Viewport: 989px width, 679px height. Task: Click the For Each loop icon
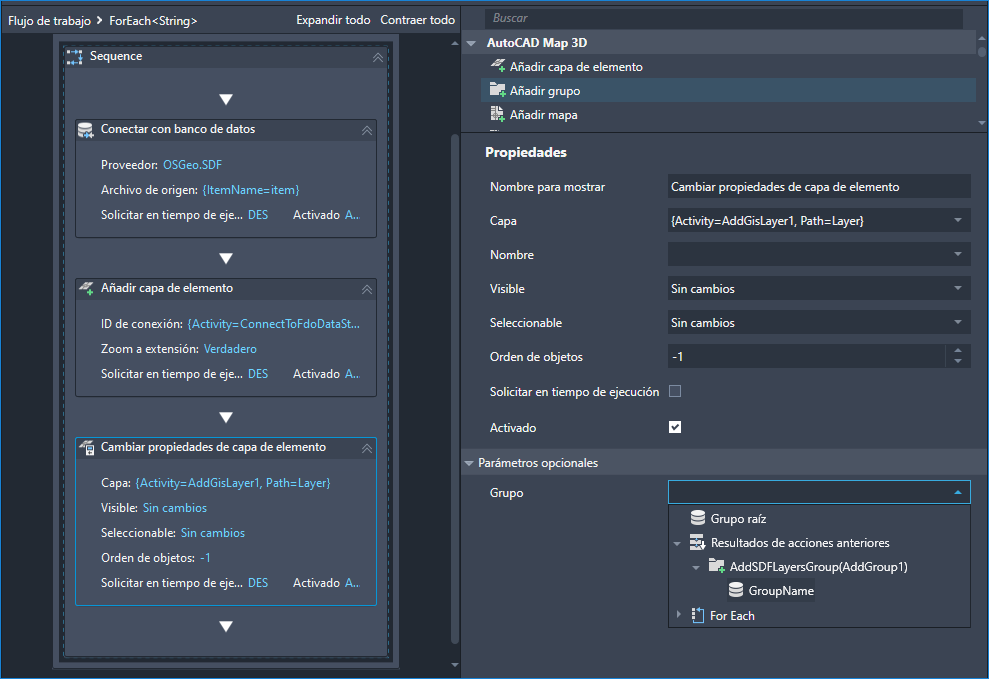pyautogui.click(x=698, y=615)
